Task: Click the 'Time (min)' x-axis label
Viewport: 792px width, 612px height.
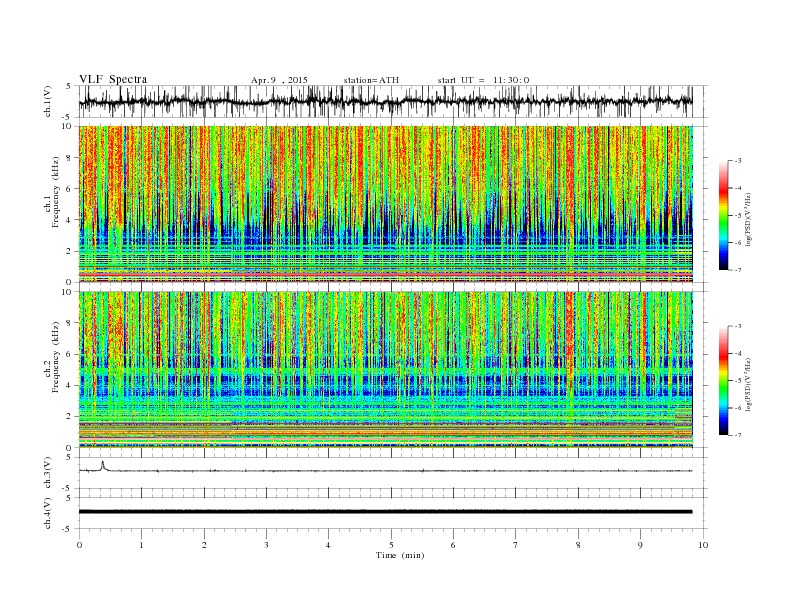Action: point(400,555)
